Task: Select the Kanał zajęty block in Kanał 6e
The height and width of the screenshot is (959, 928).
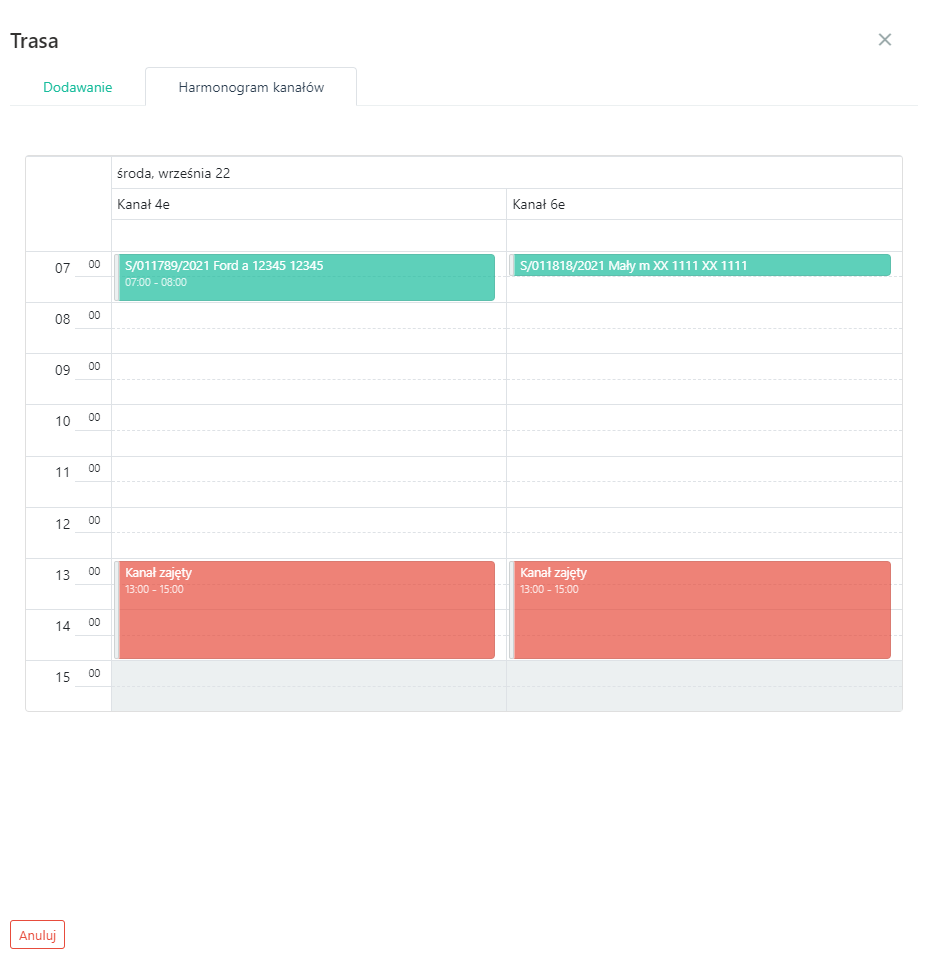Action: (x=701, y=610)
